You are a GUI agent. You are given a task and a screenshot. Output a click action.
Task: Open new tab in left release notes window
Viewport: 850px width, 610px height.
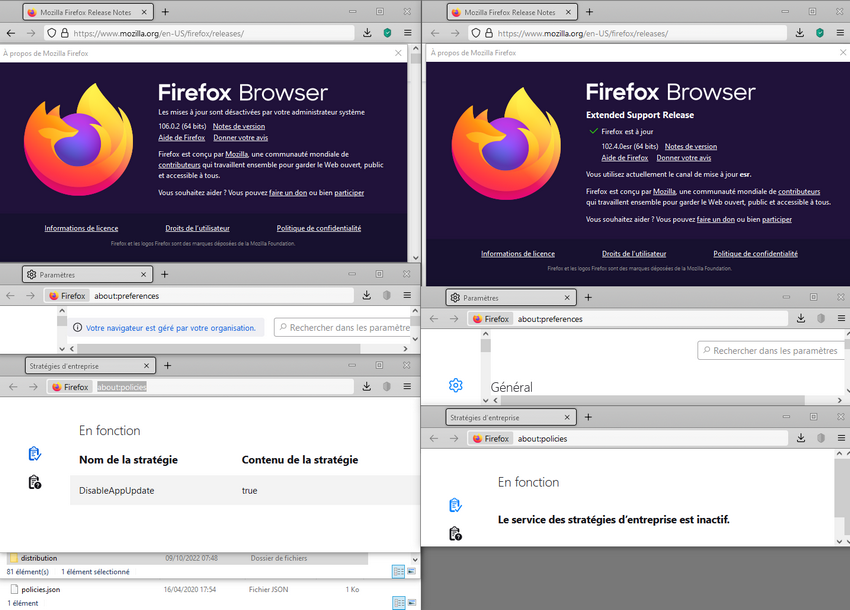tap(165, 12)
